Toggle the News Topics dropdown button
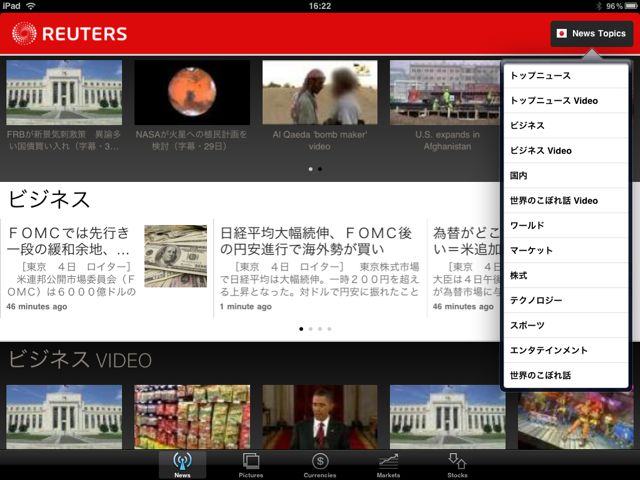Viewport: 640px width, 480px height. pos(592,33)
